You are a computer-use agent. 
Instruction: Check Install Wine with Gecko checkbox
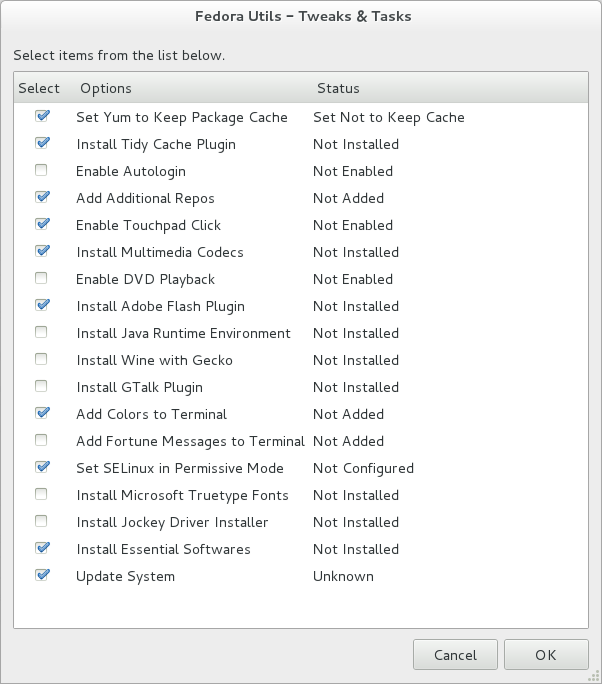point(41,360)
